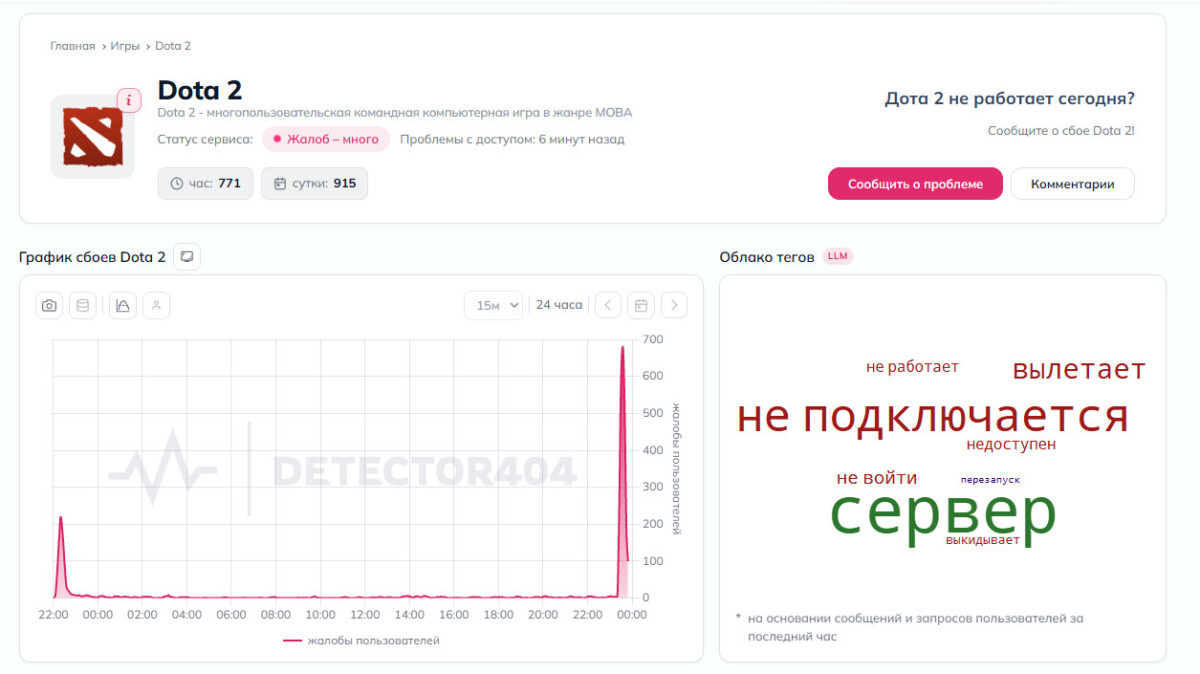Select the сутки: 915 counter

tap(314, 183)
